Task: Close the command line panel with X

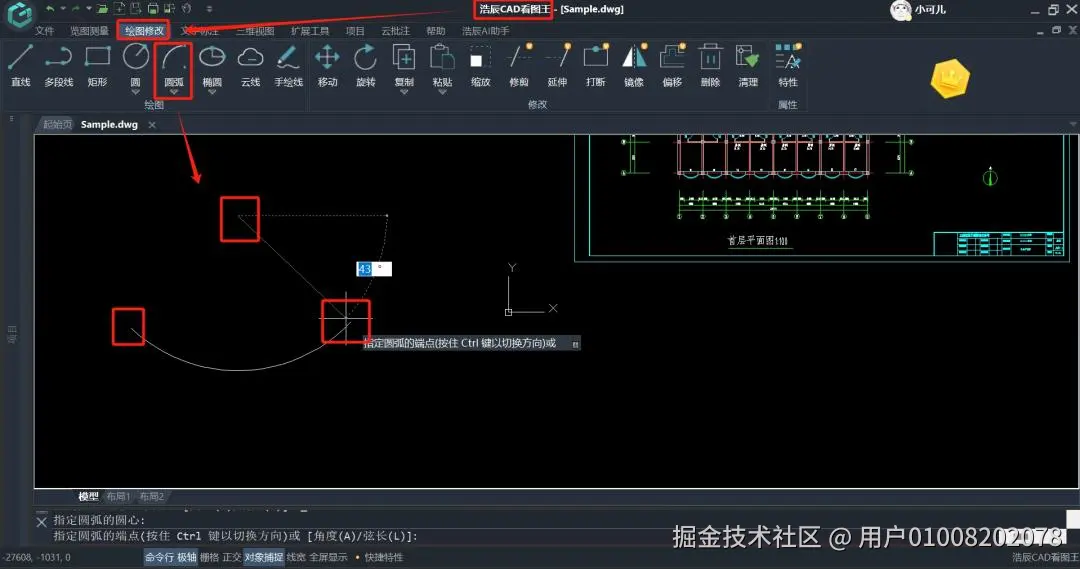Action: [x=41, y=522]
